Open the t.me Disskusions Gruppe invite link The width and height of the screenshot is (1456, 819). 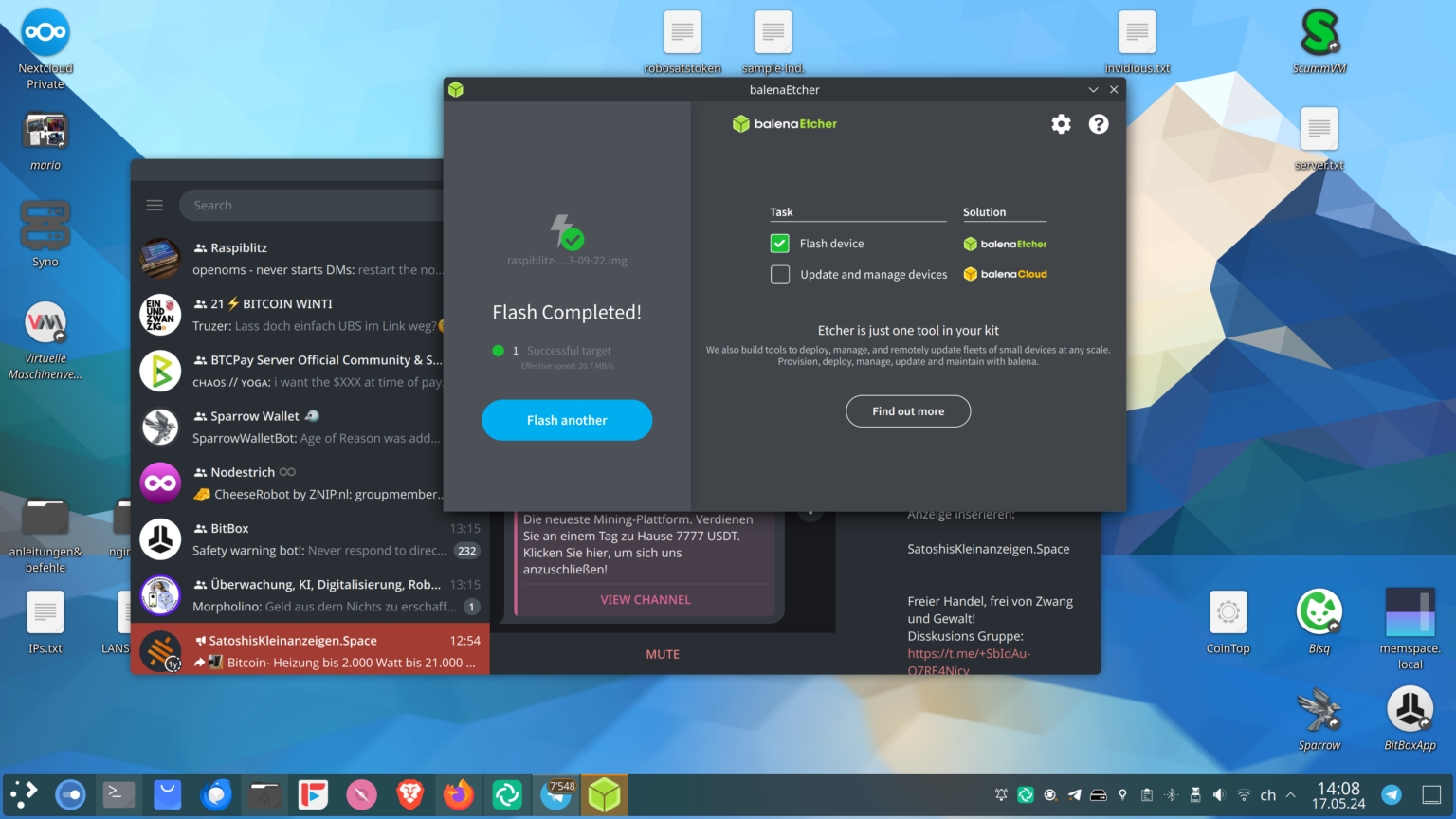click(969, 653)
